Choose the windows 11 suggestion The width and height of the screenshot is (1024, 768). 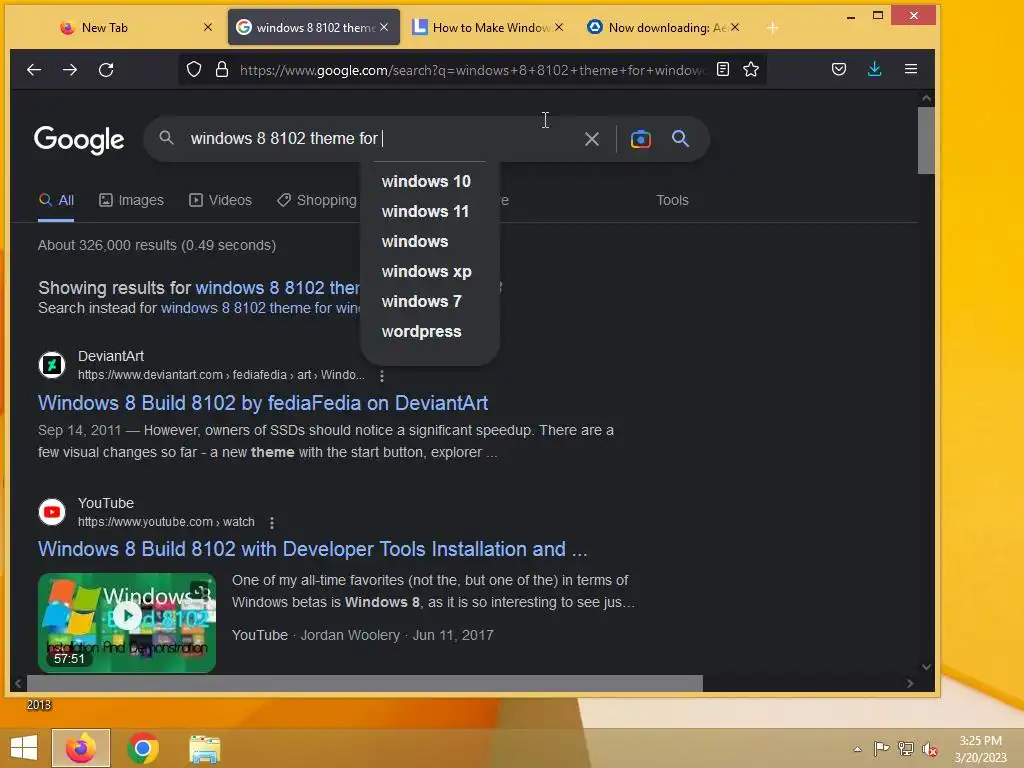click(x=429, y=212)
